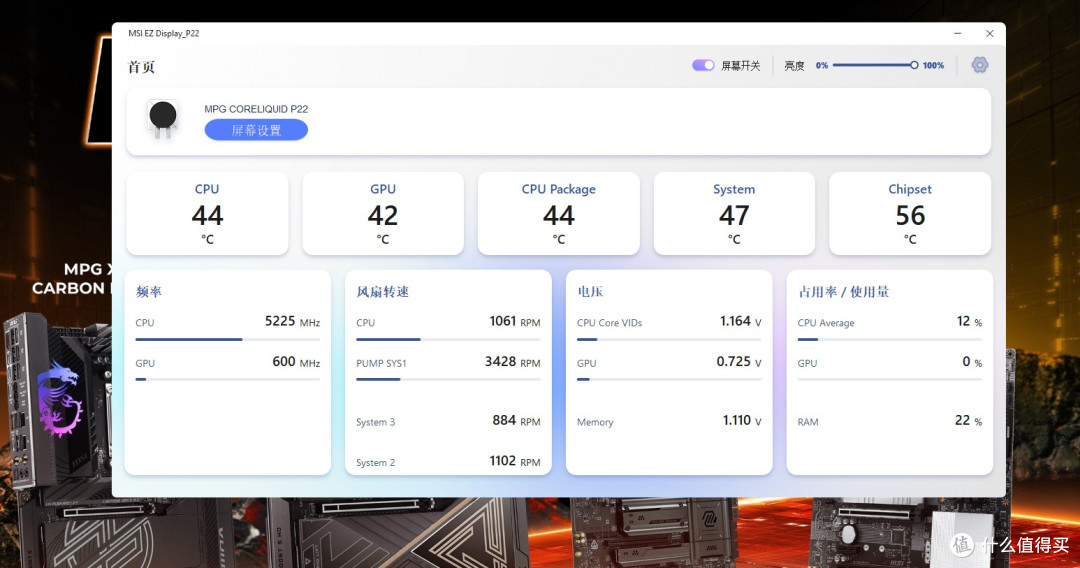Click the GPU usage value 0 %
This screenshot has width=1080, height=568.
coord(972,362)
